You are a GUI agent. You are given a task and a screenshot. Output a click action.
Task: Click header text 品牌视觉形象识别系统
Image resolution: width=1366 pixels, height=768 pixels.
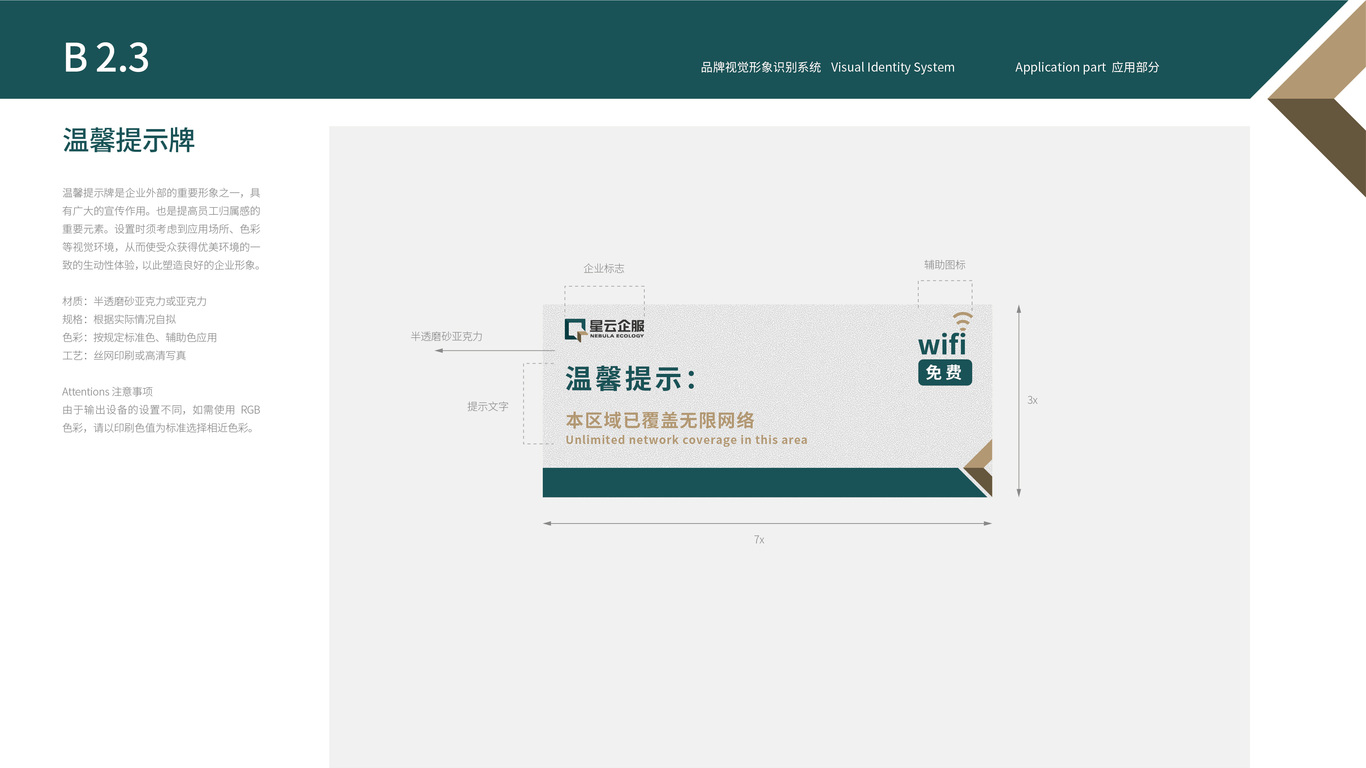761,67
